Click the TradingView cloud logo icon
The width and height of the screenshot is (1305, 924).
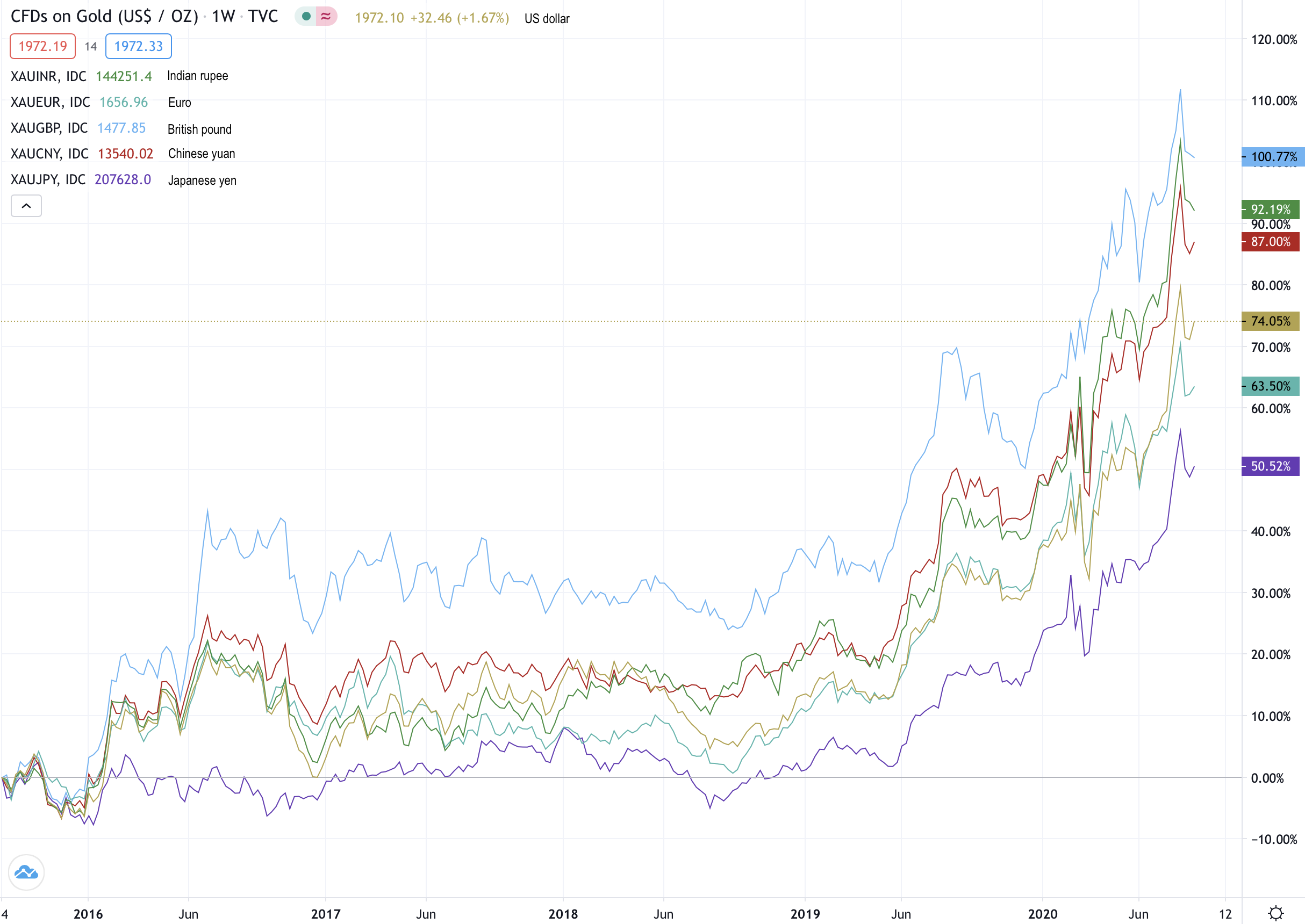26,872
